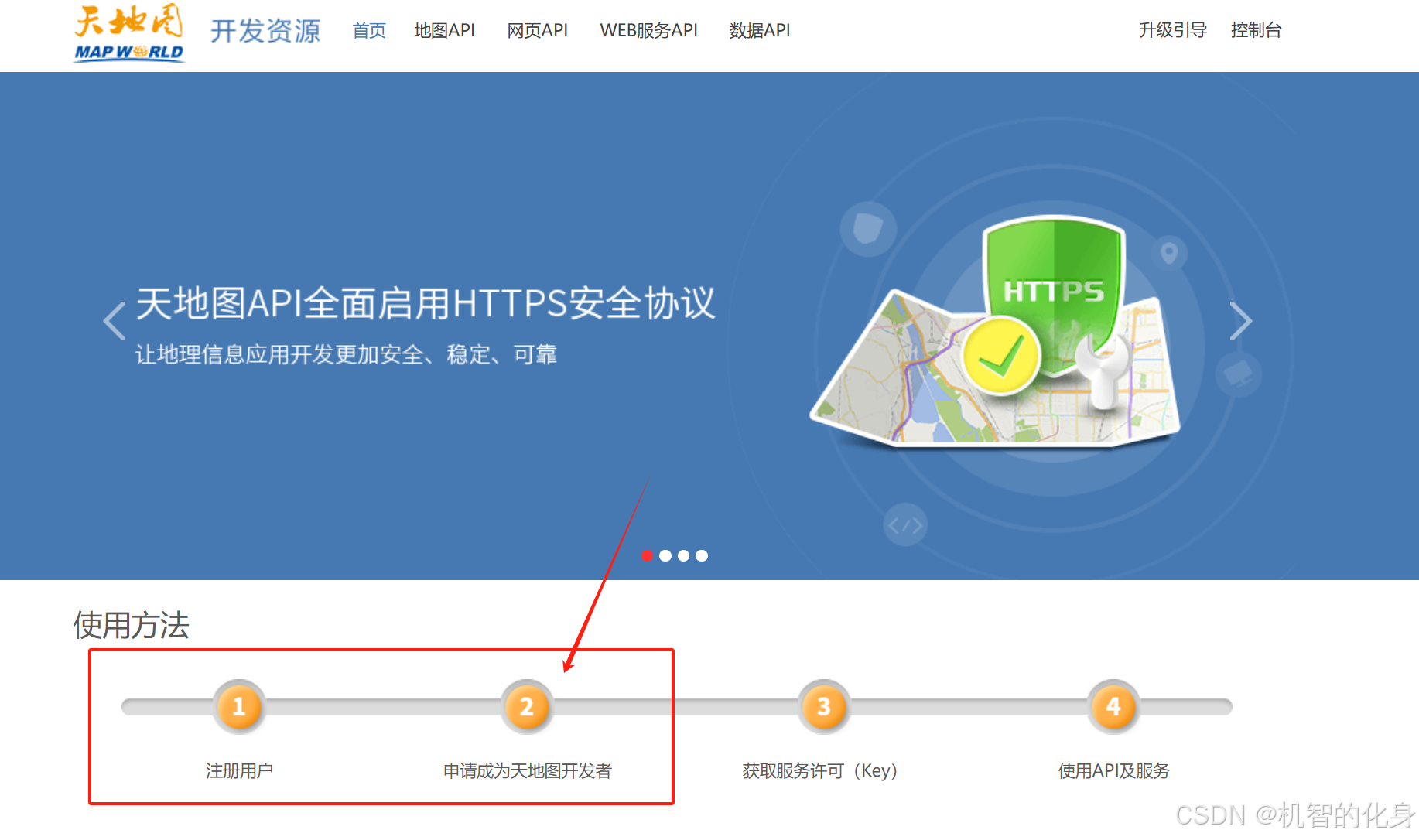Click step 3 orange circle
Viewport: 1419px width, 840px height.
824,706
